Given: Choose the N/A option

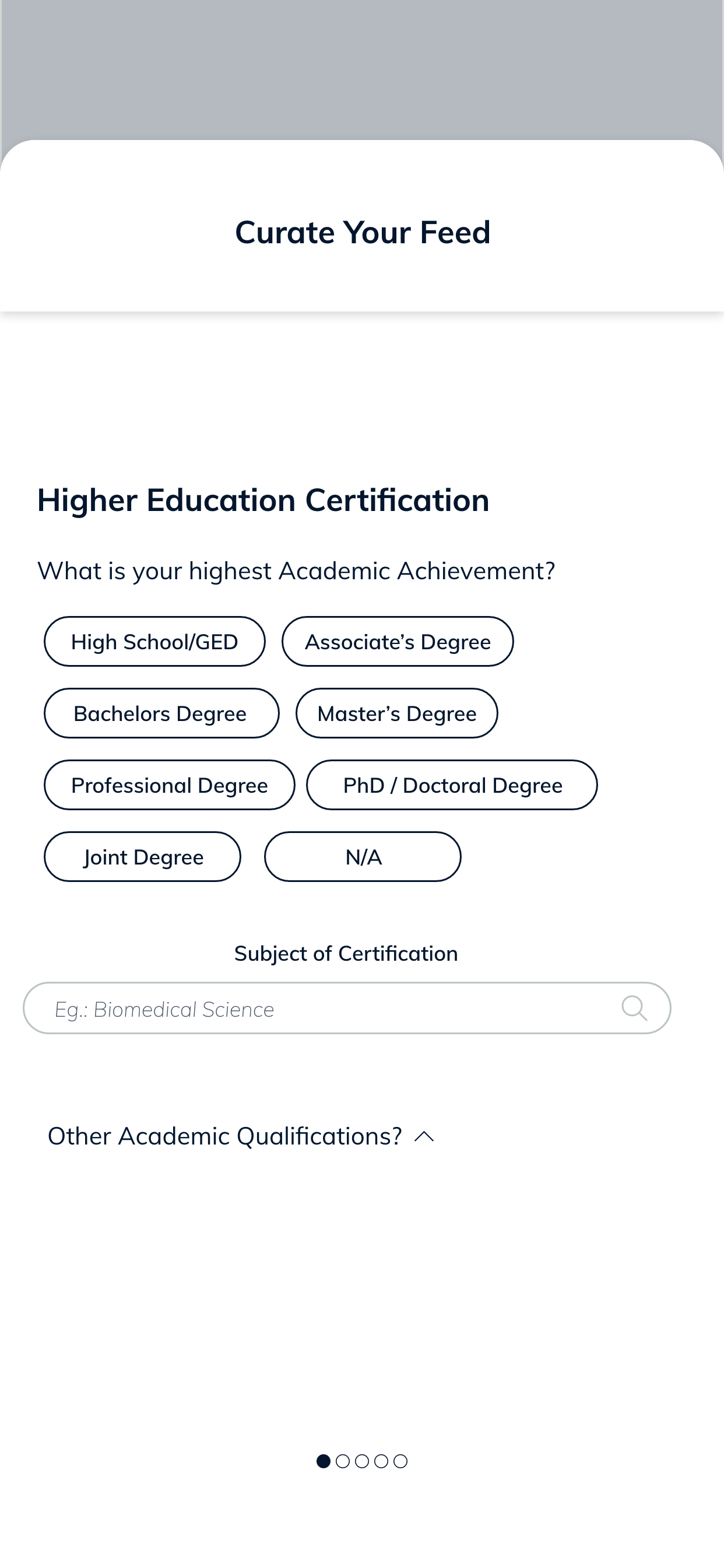Looking at the screenshot, I should 363,857.
